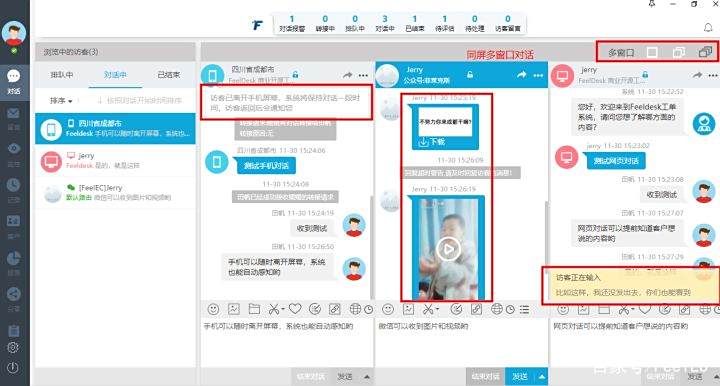Click the 对话报警 counter in top bar
Screen dimensions: 720x386
pyautogui.click(x=292, y=23)
